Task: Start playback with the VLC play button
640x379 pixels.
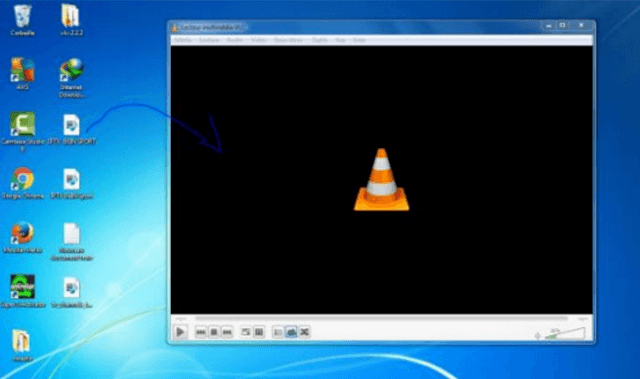Action: click(180, 332)
